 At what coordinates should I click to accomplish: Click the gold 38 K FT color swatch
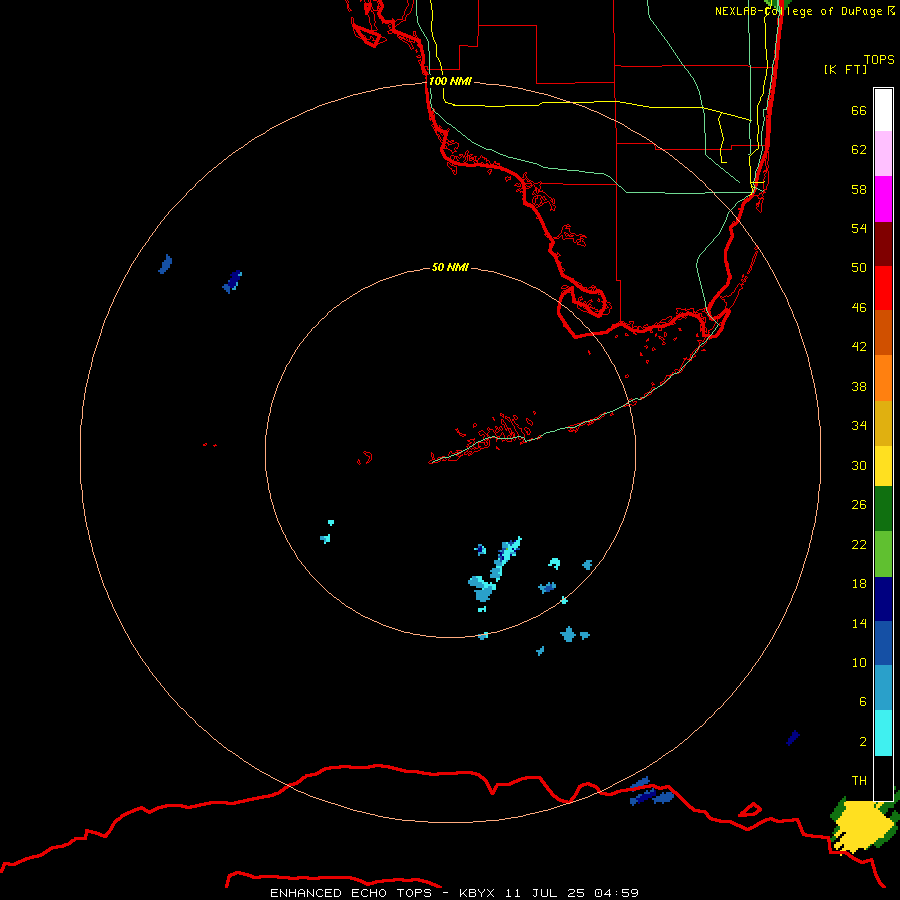(883, 423)
